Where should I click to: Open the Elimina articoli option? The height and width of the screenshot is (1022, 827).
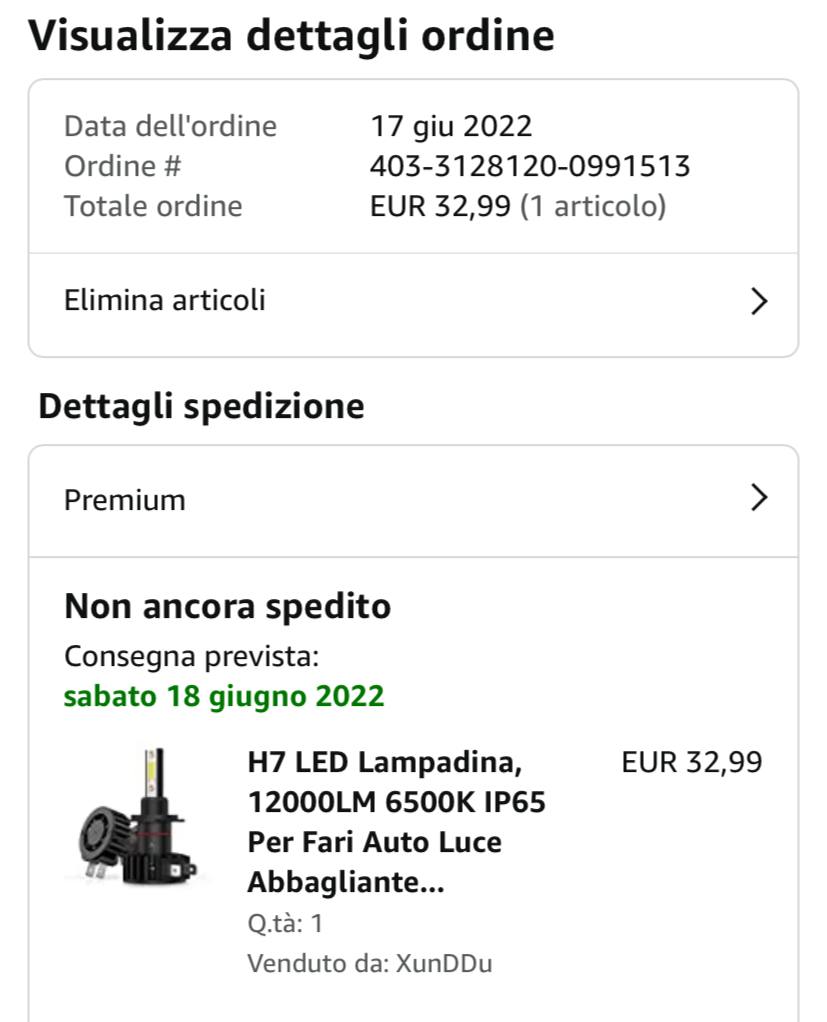click(x=165, y=301)
